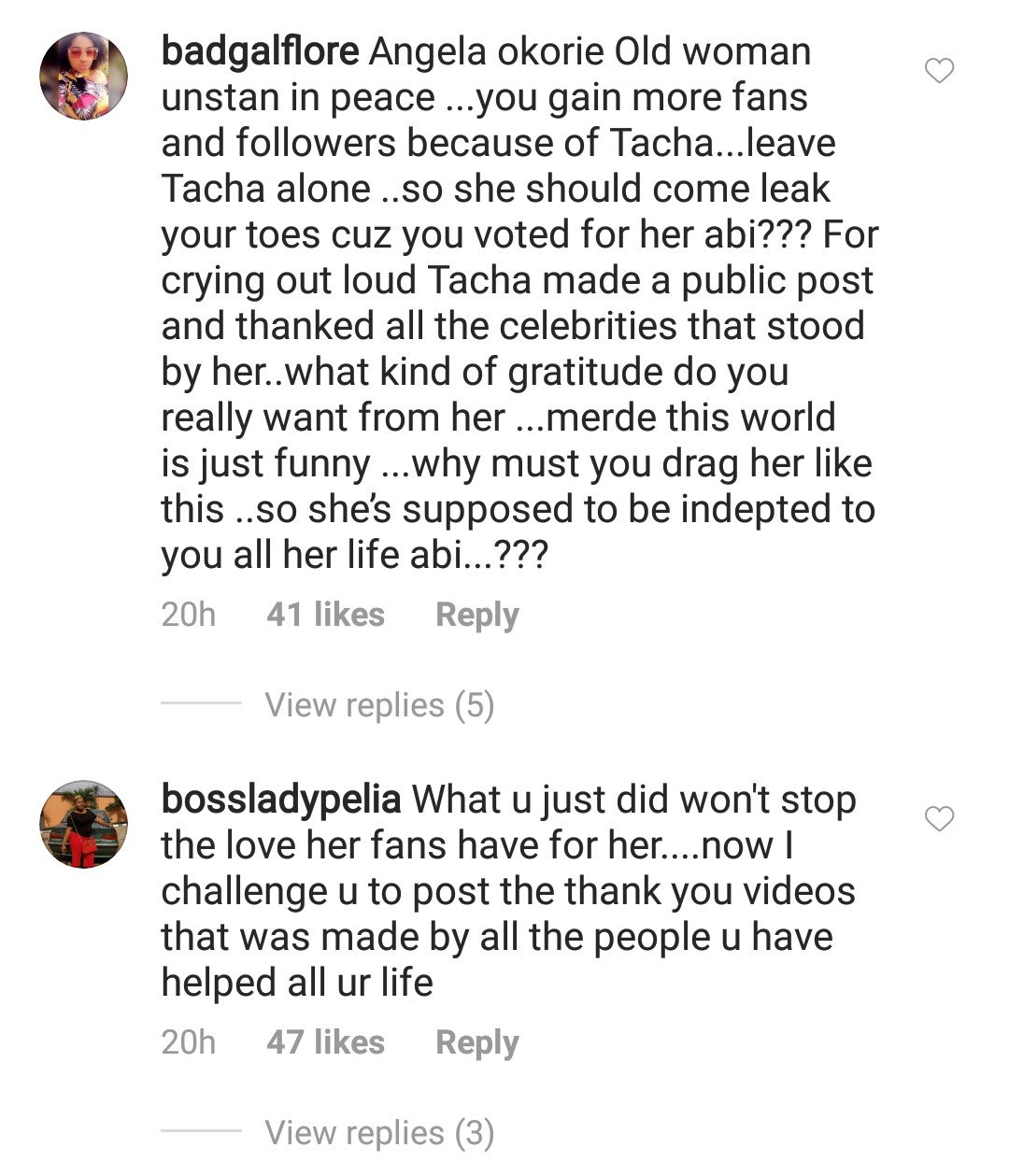Expand View replies (5) under badgalflore
Image resolution: width=1009 pixels, height=1176 pixels.
(379, 705)
